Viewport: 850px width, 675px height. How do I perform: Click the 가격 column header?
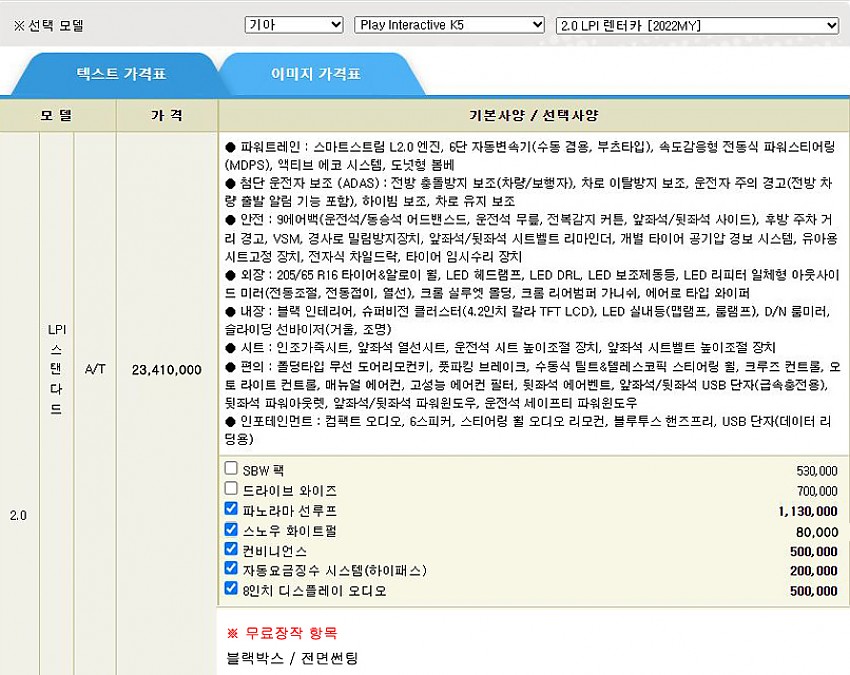[166, 115]
